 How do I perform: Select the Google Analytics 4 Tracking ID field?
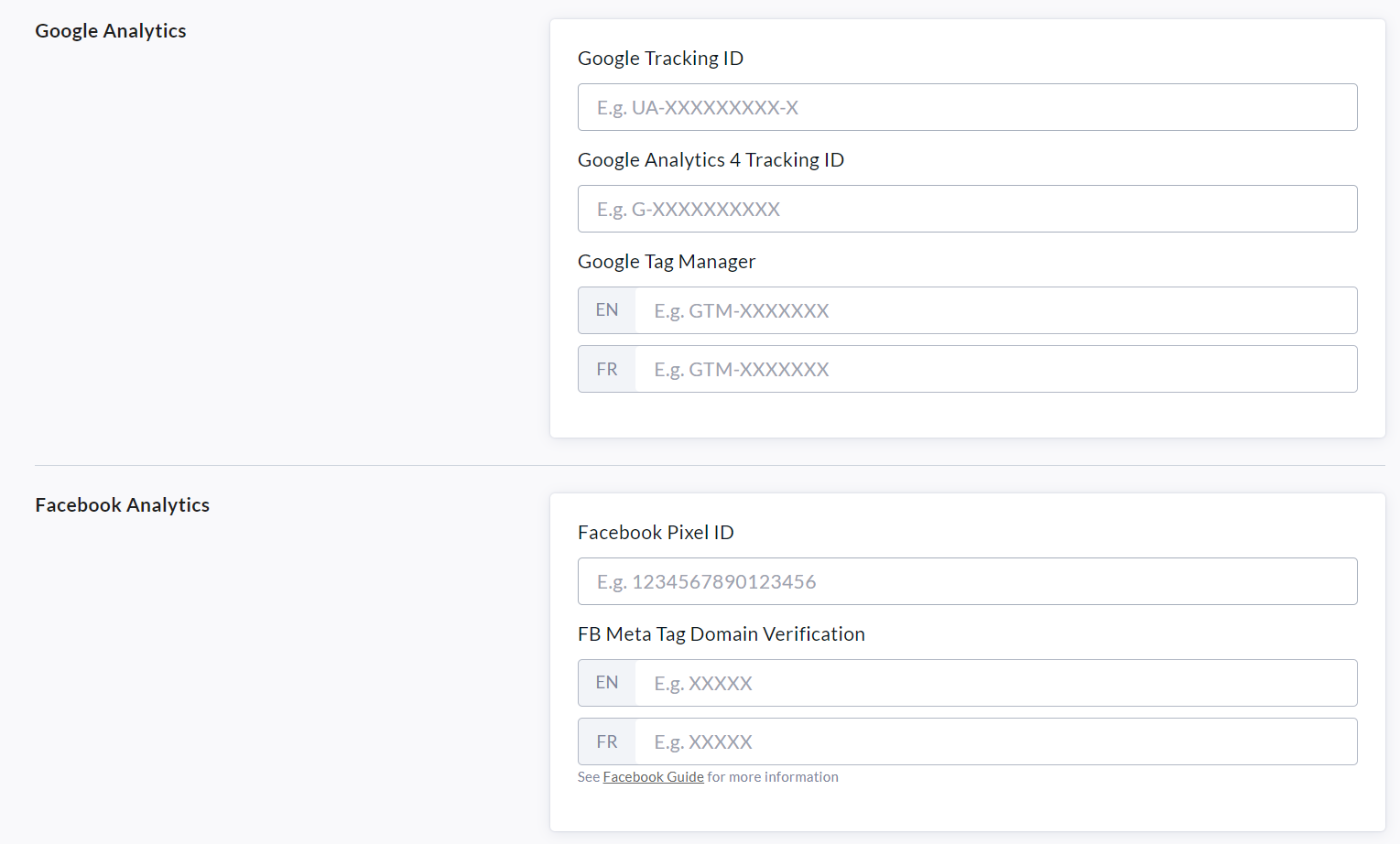tap(967, 209)
